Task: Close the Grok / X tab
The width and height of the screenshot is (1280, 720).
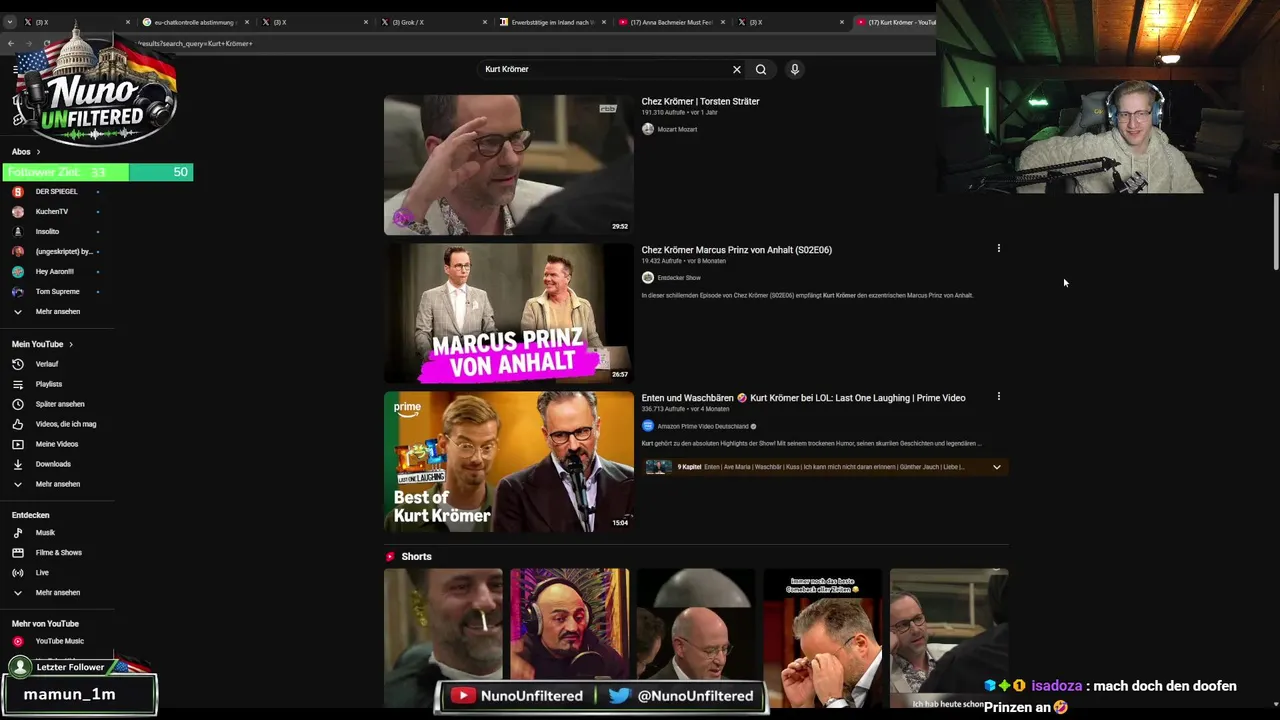Action: point(485,22)
